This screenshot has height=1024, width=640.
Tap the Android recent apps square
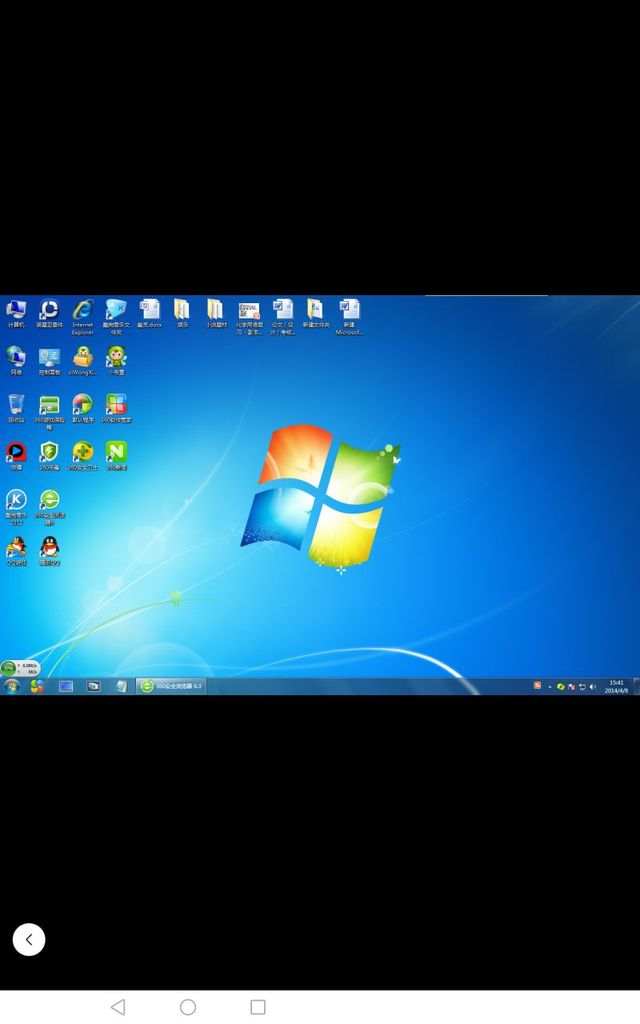coord(258,1007)
